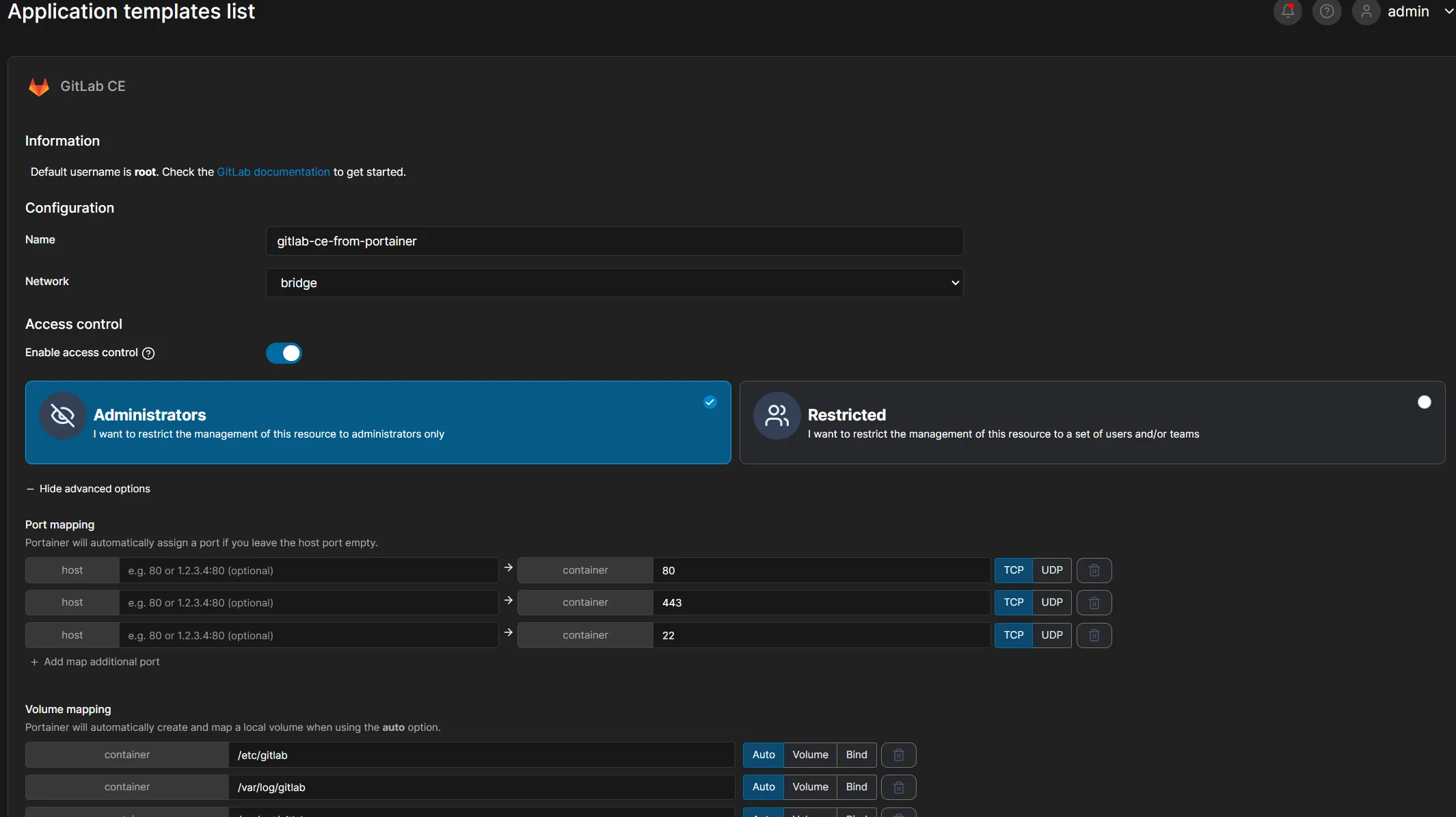
Task: Open the notifications bell icon
Action: point(1287,11)
